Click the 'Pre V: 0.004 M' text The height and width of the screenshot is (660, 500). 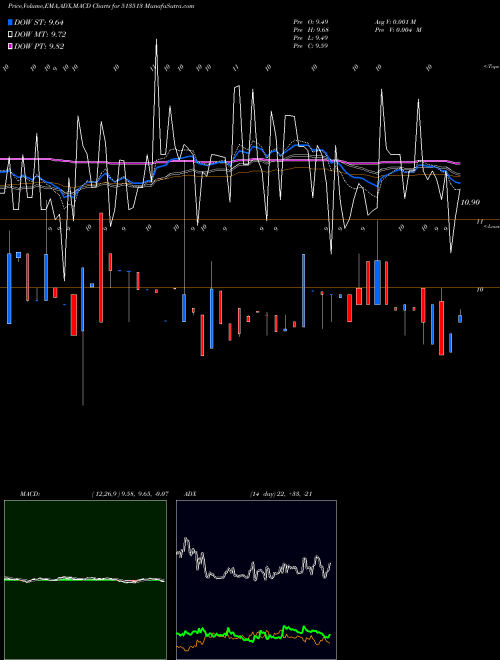398,30
